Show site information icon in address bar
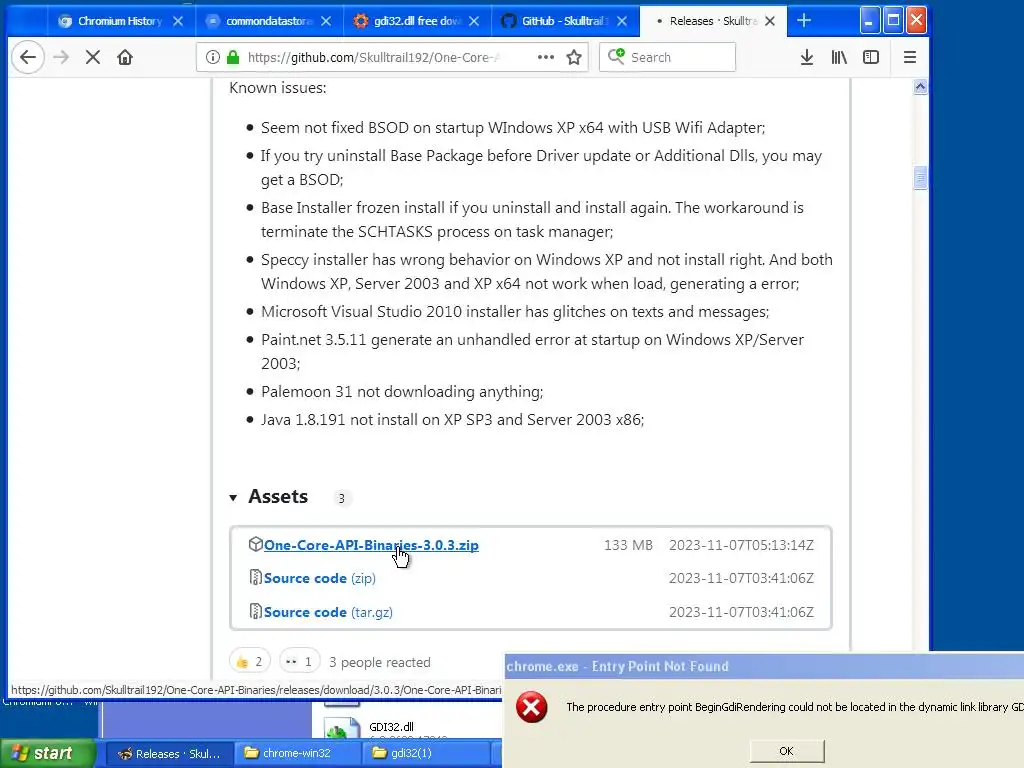1024x768 pixels. click(212, 57)
